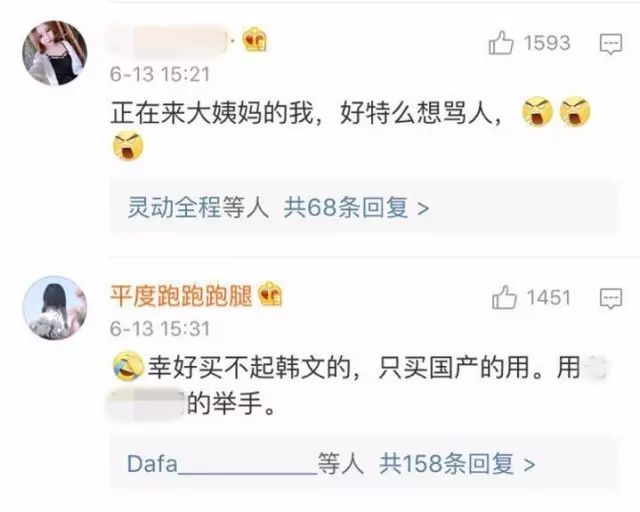Click the arrow after 共158条回复
The width and height of the screenshot is (640, 512).
pyautogui.click(x=529, y=465)
